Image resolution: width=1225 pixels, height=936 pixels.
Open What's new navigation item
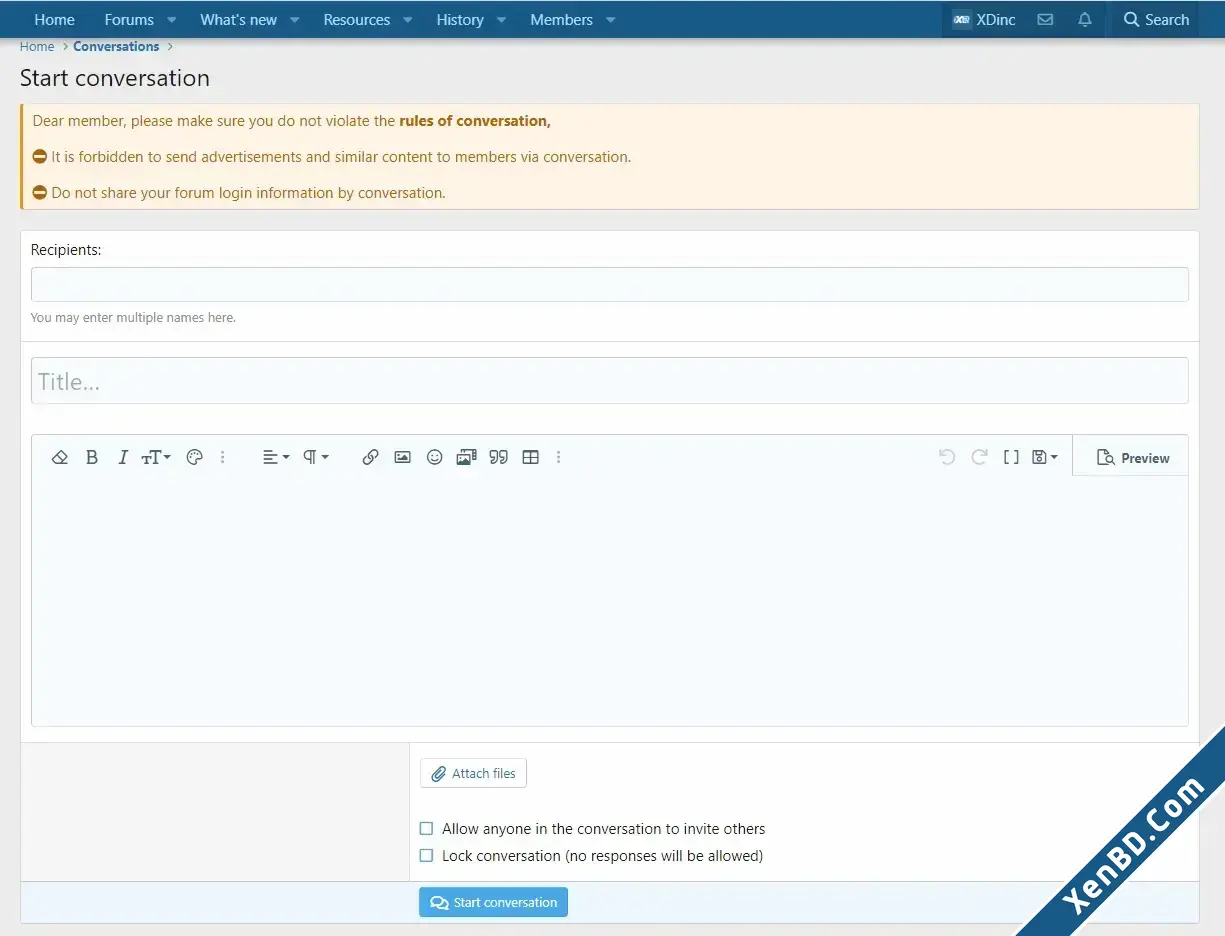click(x=238, y=20)
